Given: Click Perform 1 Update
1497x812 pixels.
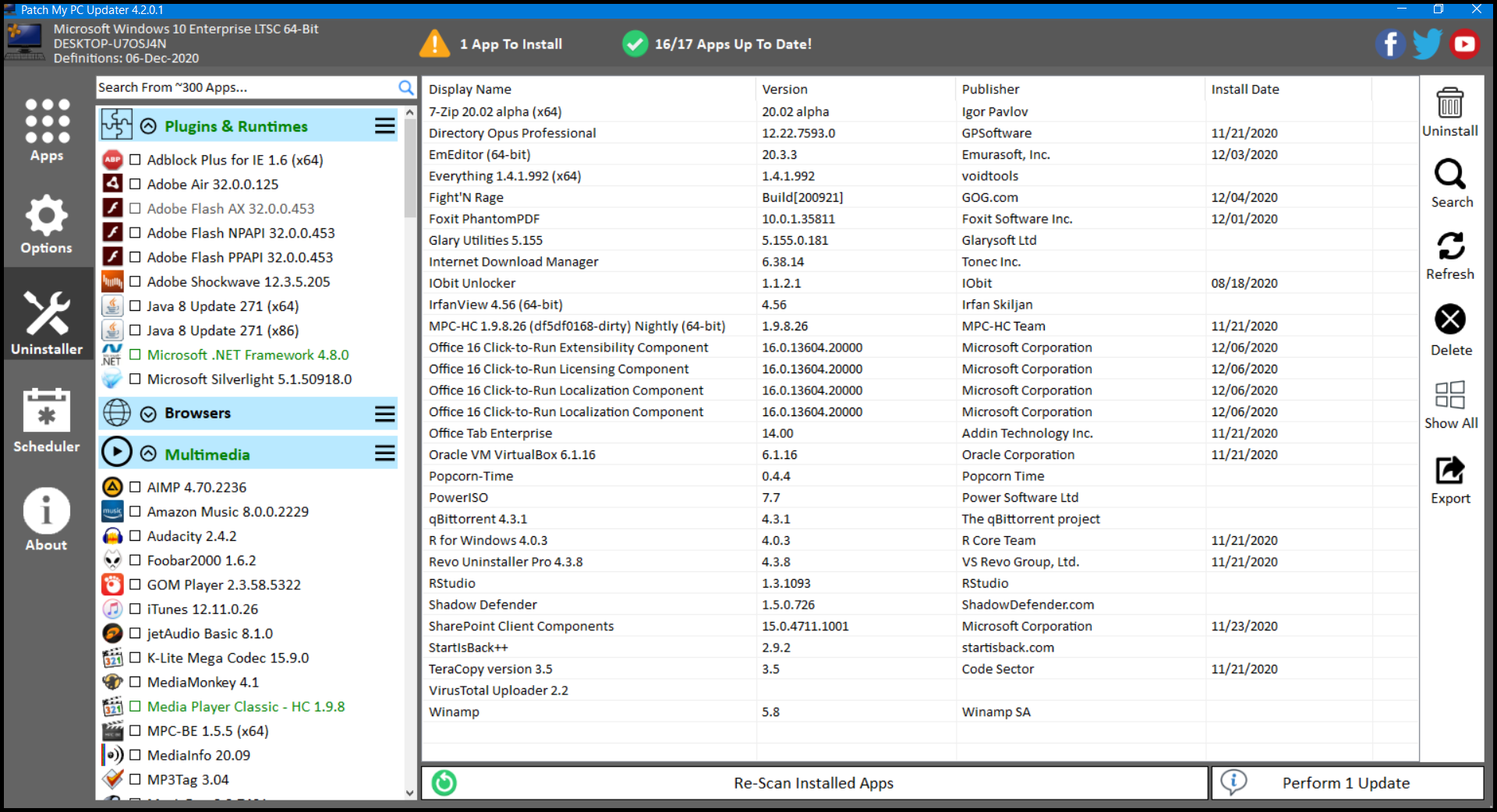Looking at the screenshot, I should (1347, 782).
